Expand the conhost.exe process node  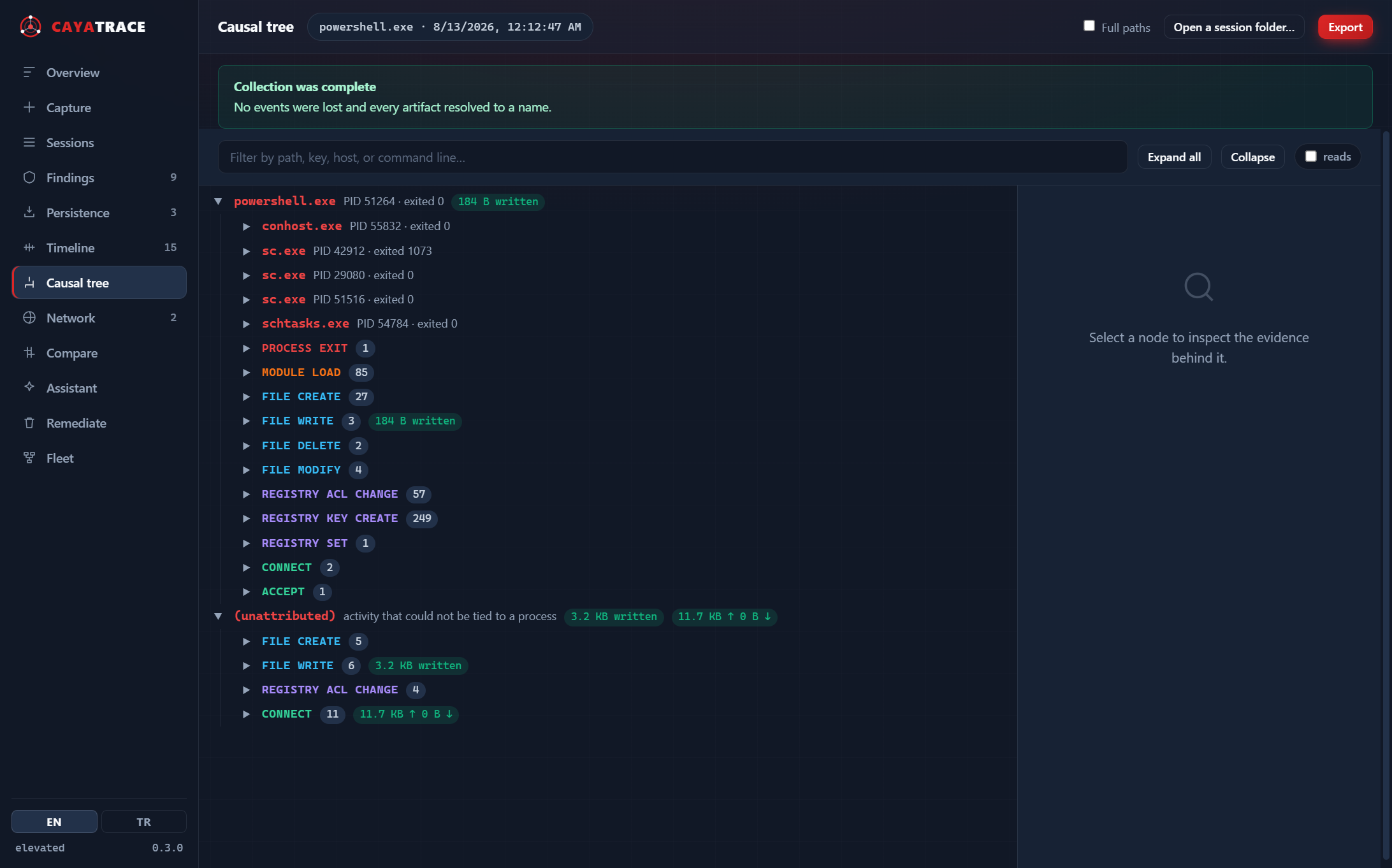246,226
